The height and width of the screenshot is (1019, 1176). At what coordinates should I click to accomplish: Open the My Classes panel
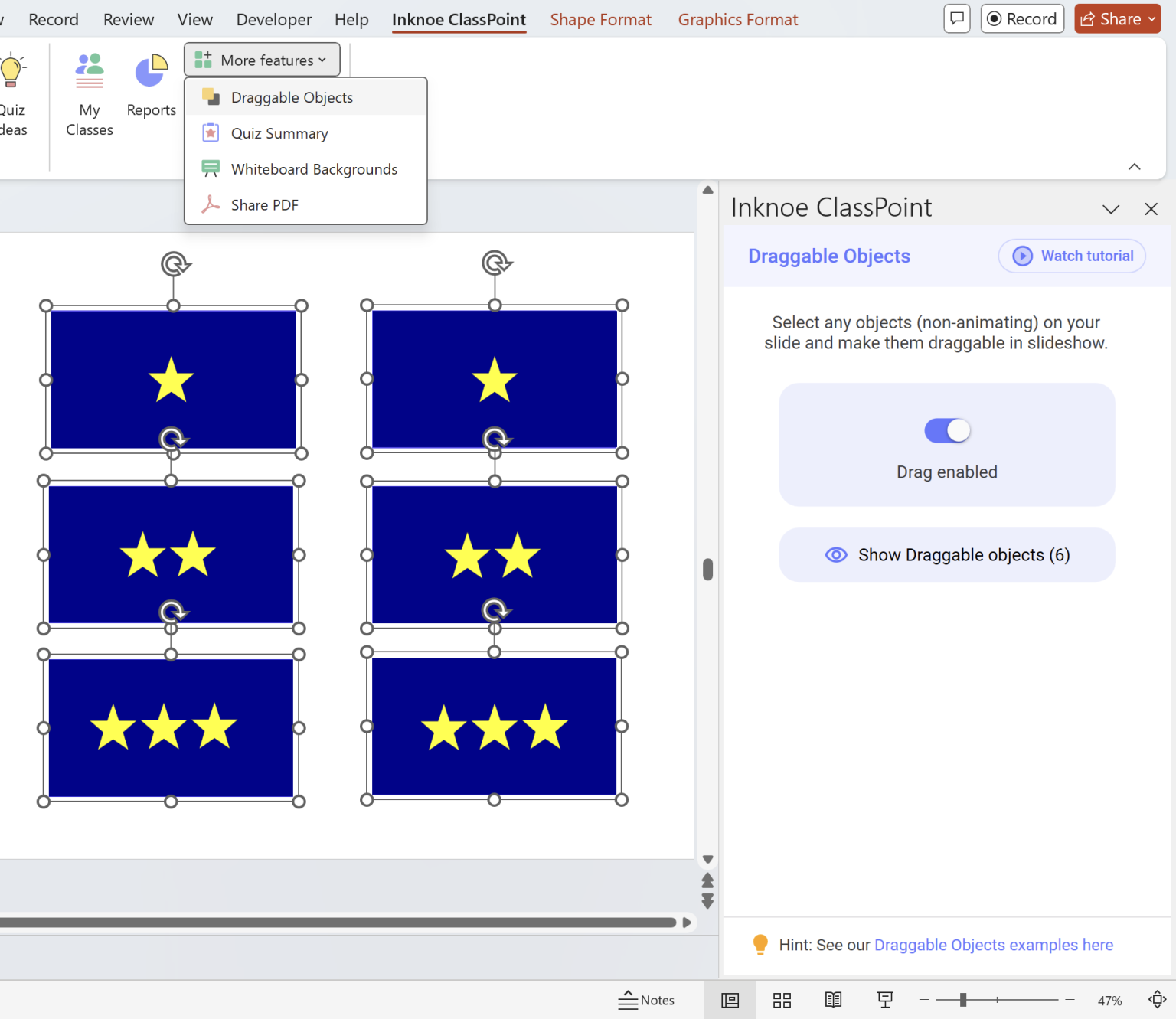pos(89,93)
